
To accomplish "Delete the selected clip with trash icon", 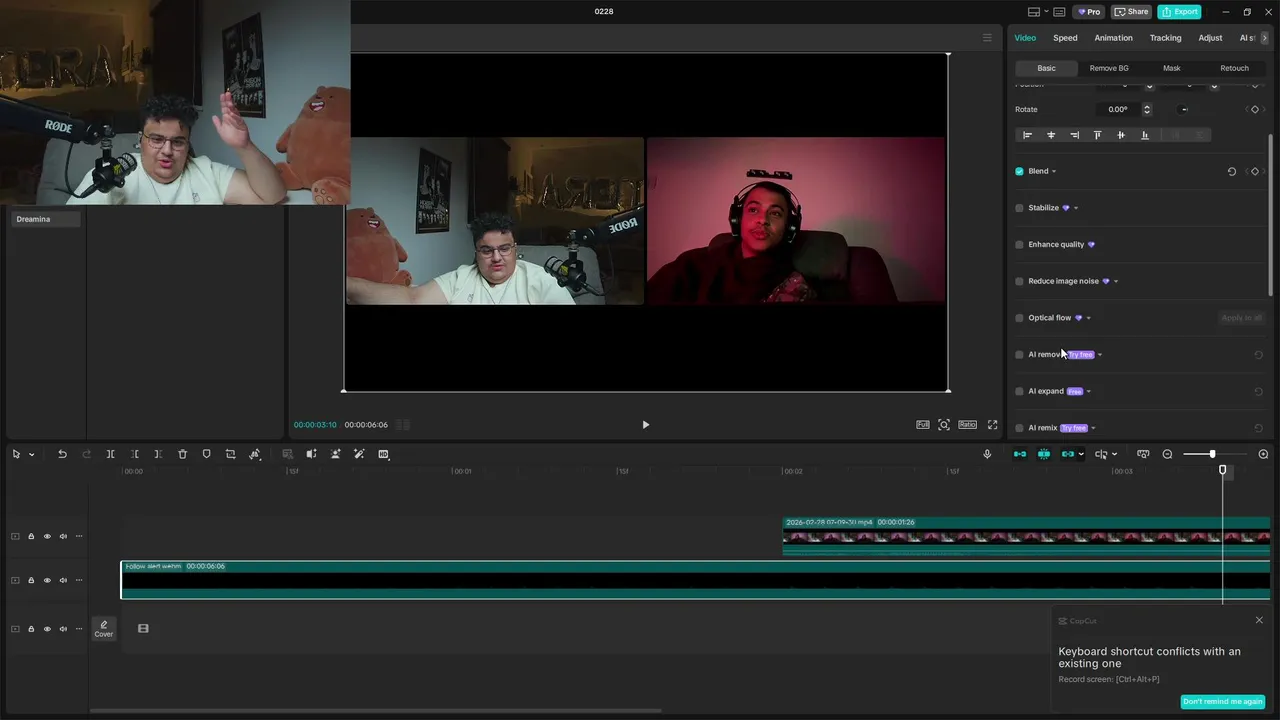I will 182,454.
